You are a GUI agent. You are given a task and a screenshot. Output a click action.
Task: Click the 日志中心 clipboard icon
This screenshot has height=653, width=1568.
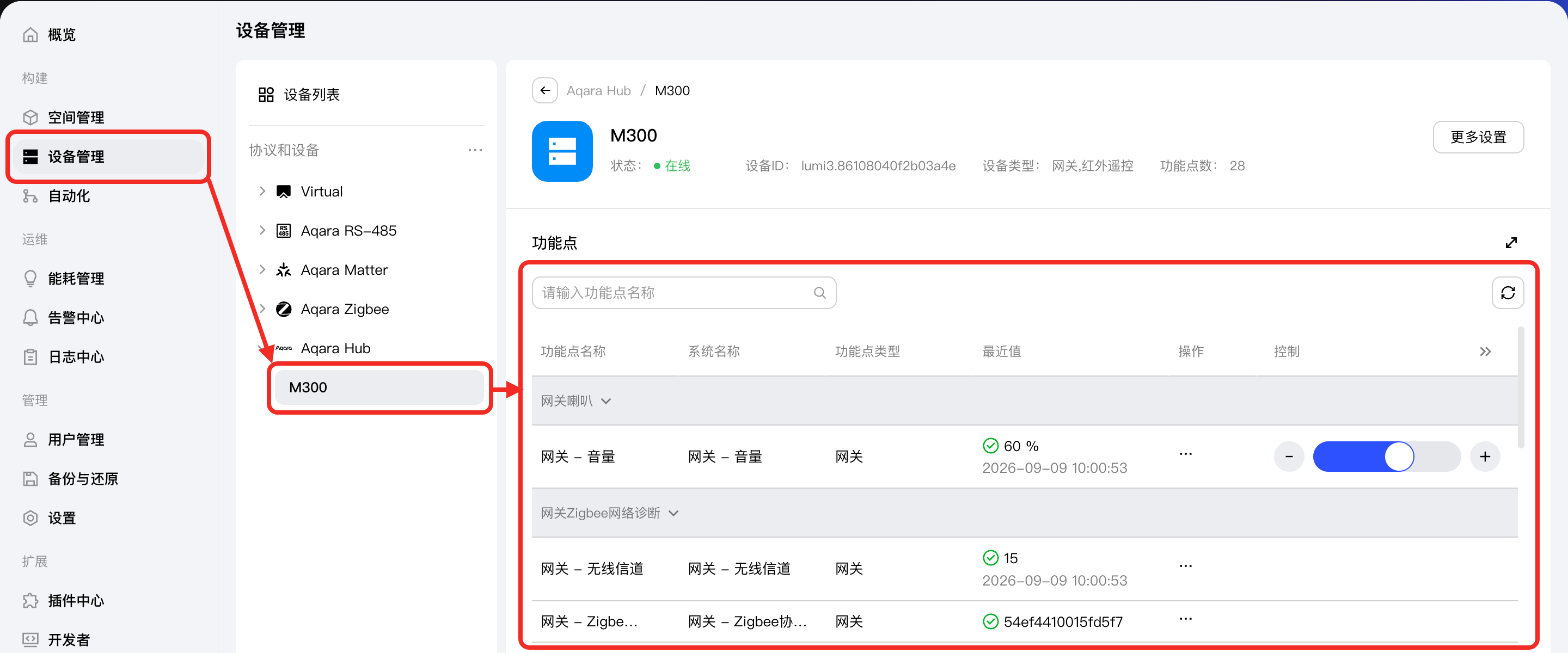tap(30, 356)
